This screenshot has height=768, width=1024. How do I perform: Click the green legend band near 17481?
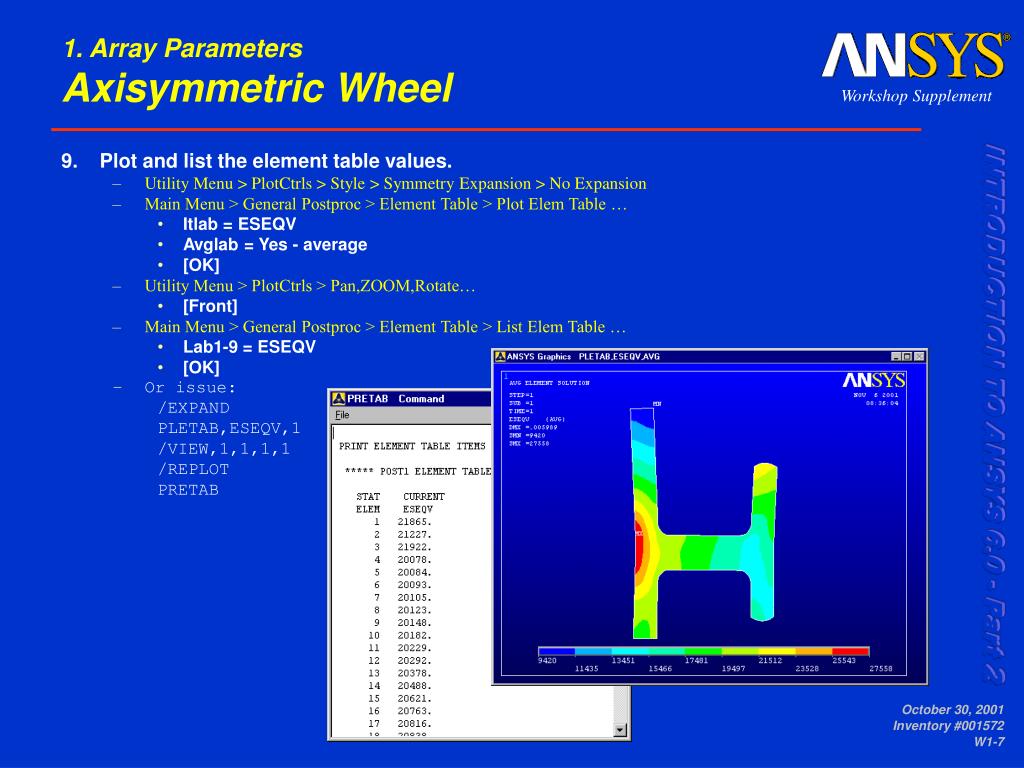click(x=703, y=651)
